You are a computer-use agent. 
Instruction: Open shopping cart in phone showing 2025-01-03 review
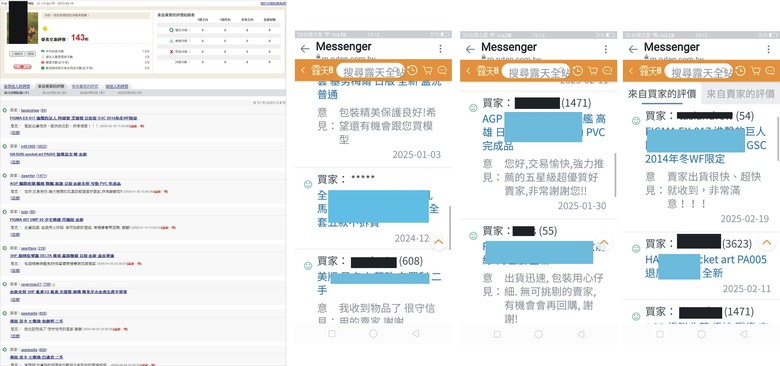click(428, 71)
